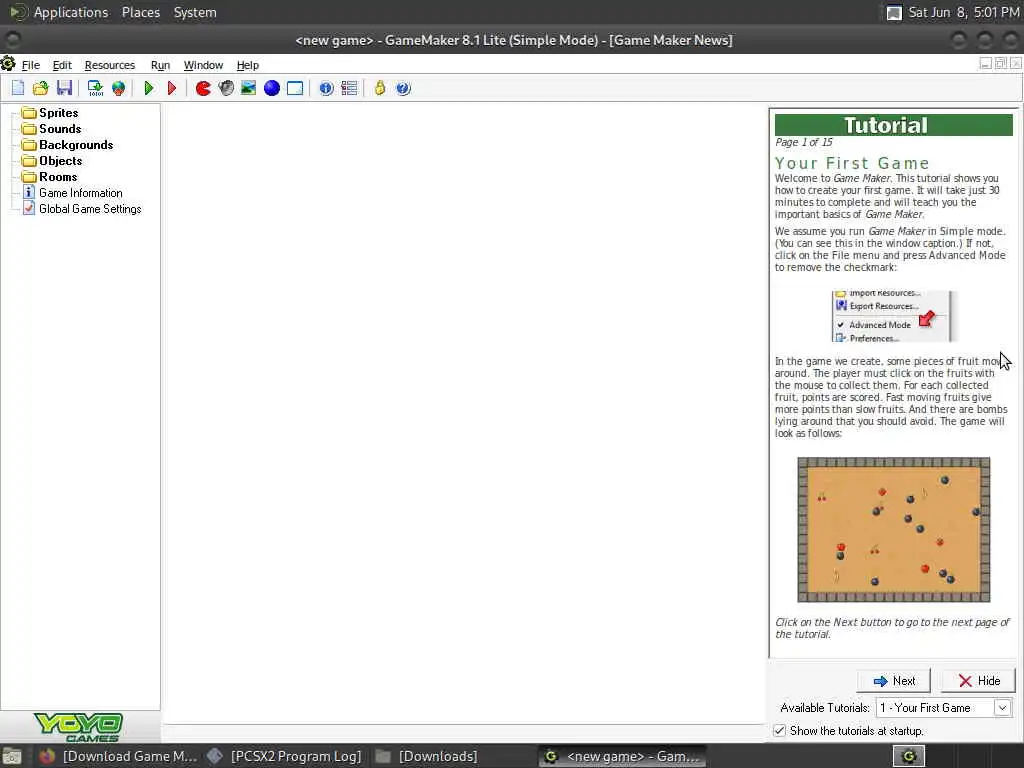Viewport: 1024px width, 768px height.
Task: Click the green Tutorial title banner
Action: (893, 125)
